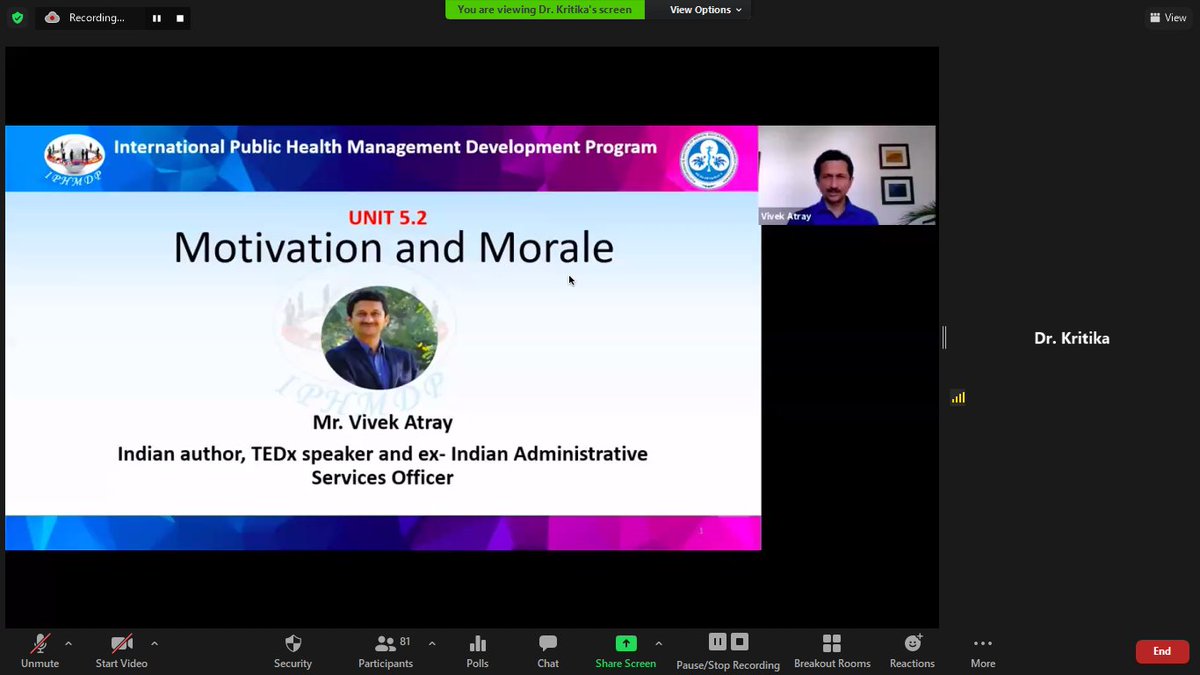1200x675 pixels.
Task: Click 'International Public Health Management Development Program' header text
Action: click(x=385, y=147)
